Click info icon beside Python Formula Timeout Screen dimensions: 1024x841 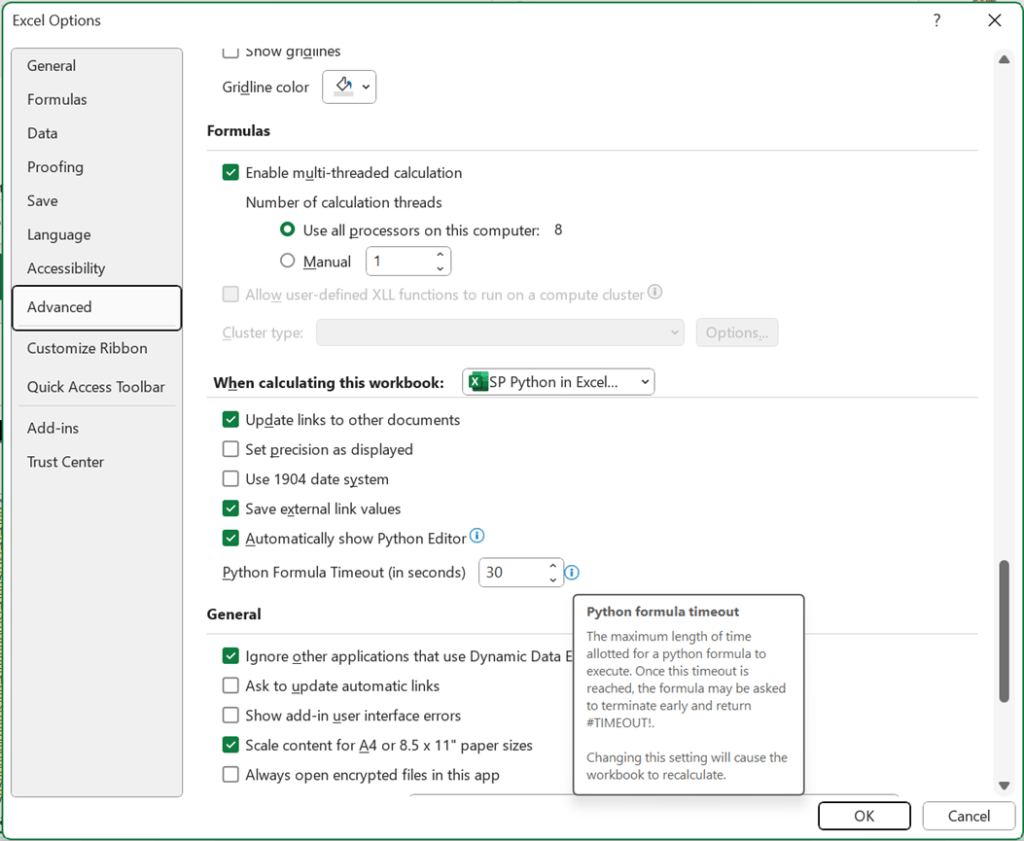tap(571, 573)
